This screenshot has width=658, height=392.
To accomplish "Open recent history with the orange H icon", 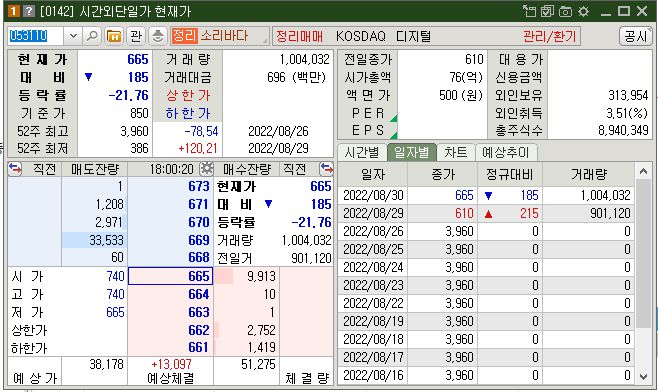I will coord(113,36).
